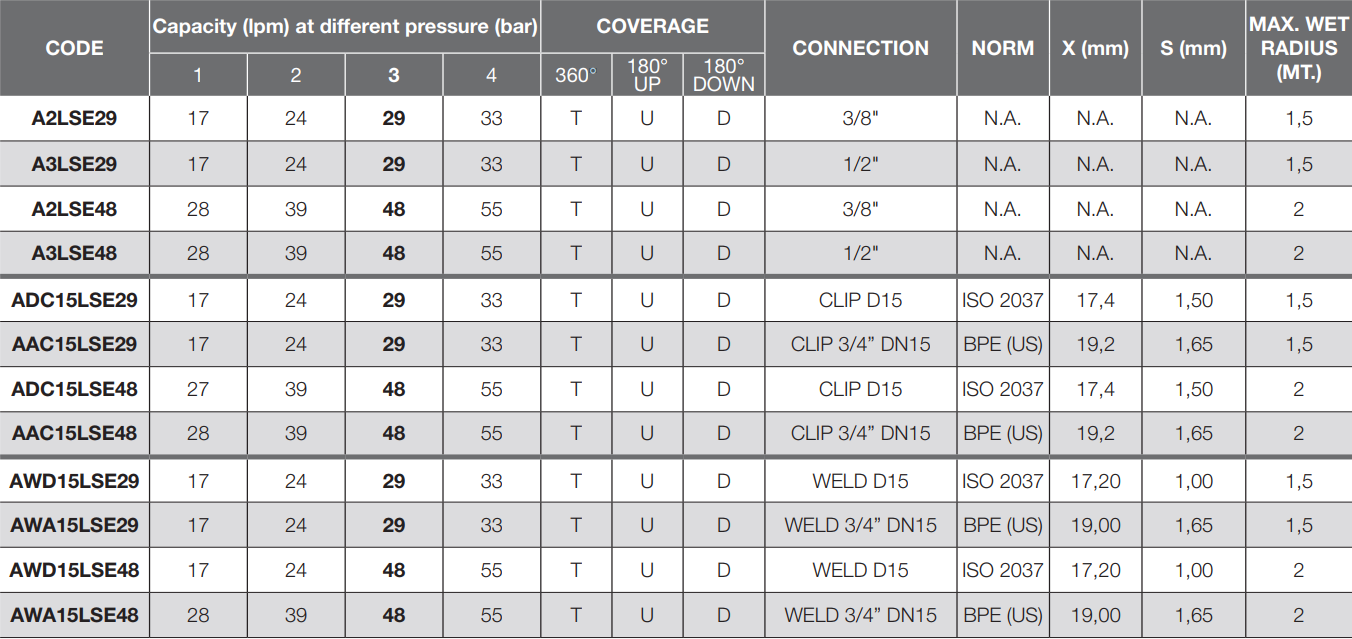Click the NORM column header
Image resolution: width=1352 pixels, height=639 pixels.
1002,48
